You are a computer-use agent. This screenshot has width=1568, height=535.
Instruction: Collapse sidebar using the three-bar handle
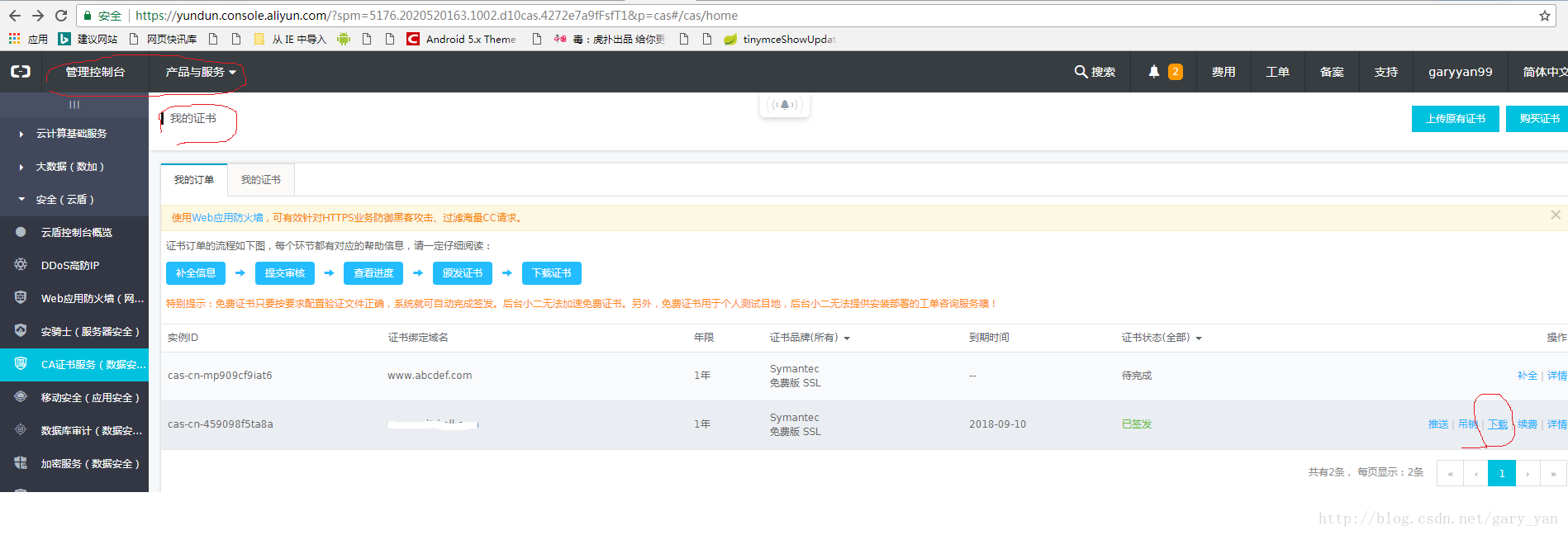pos(74,105)
